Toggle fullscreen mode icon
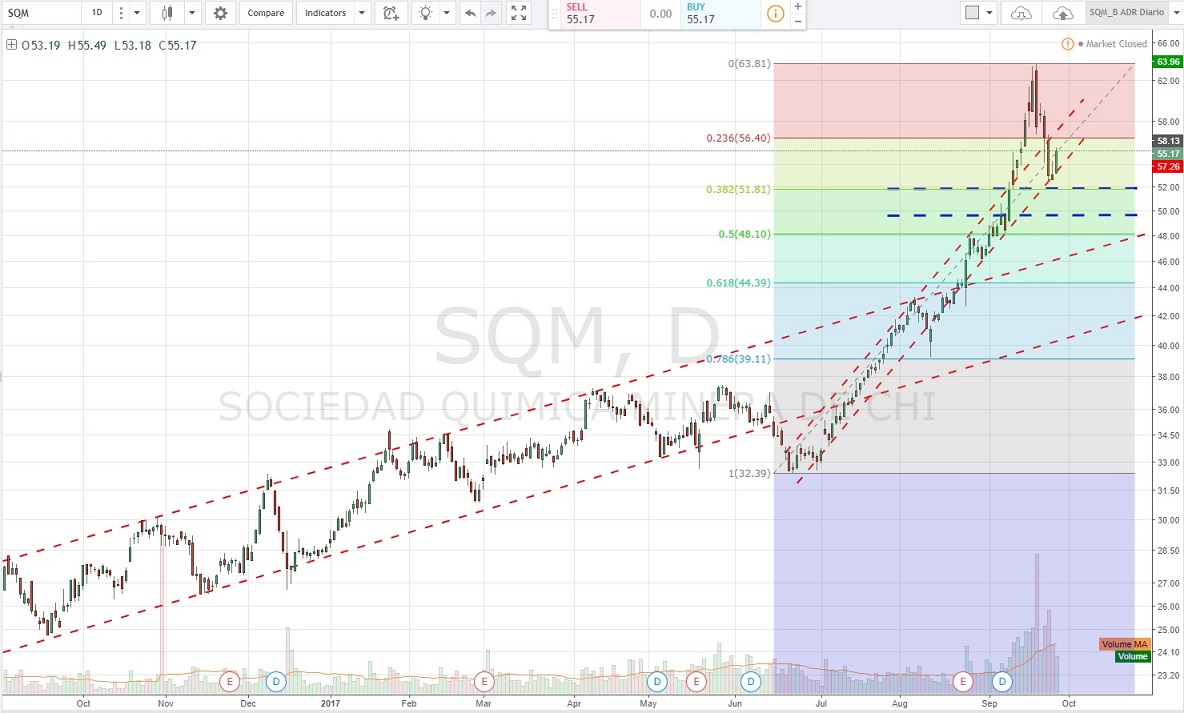Image resolution: width=1184 pixels, height=713 pixels. point(518,13)
